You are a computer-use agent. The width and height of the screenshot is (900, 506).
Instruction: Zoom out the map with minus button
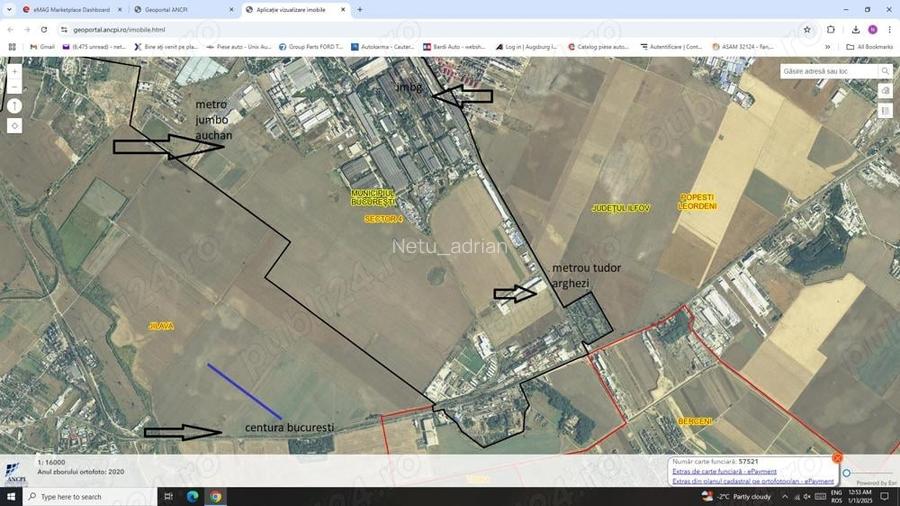[14, 87]
